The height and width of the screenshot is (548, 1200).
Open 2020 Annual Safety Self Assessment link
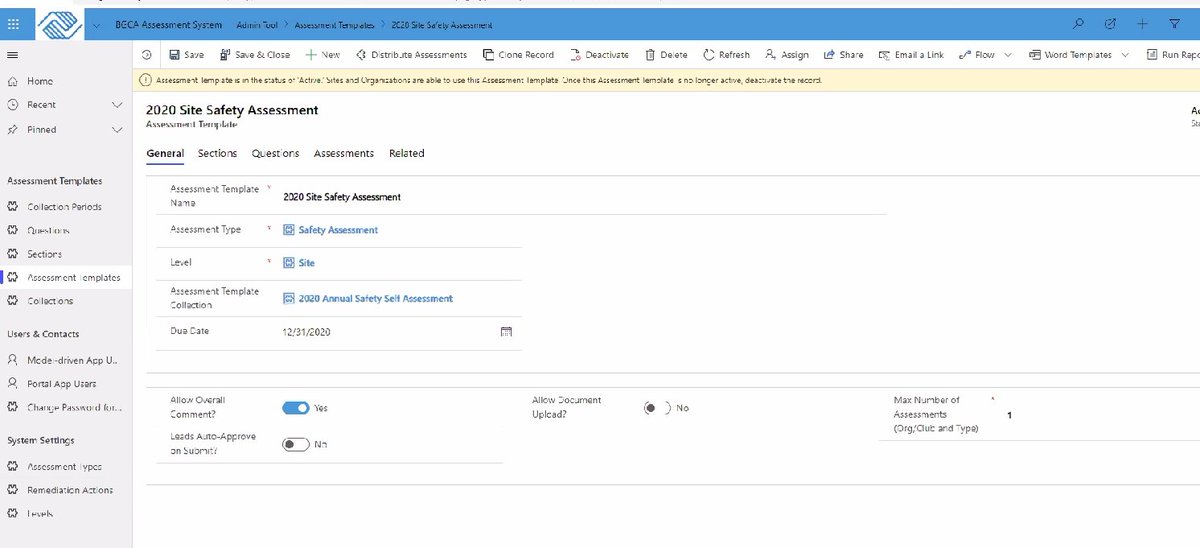click(375, 298)
